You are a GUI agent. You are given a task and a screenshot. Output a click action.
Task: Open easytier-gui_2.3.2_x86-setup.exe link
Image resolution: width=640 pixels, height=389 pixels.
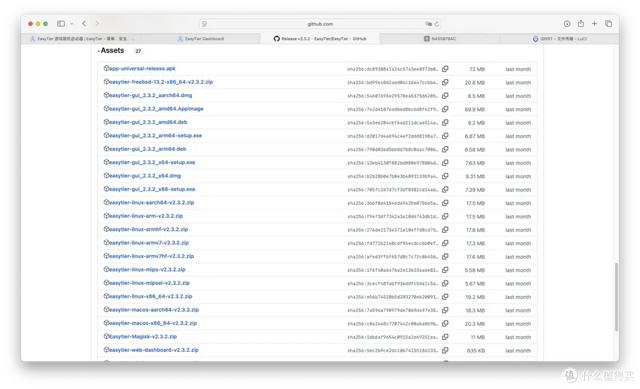tap(151, 189)
